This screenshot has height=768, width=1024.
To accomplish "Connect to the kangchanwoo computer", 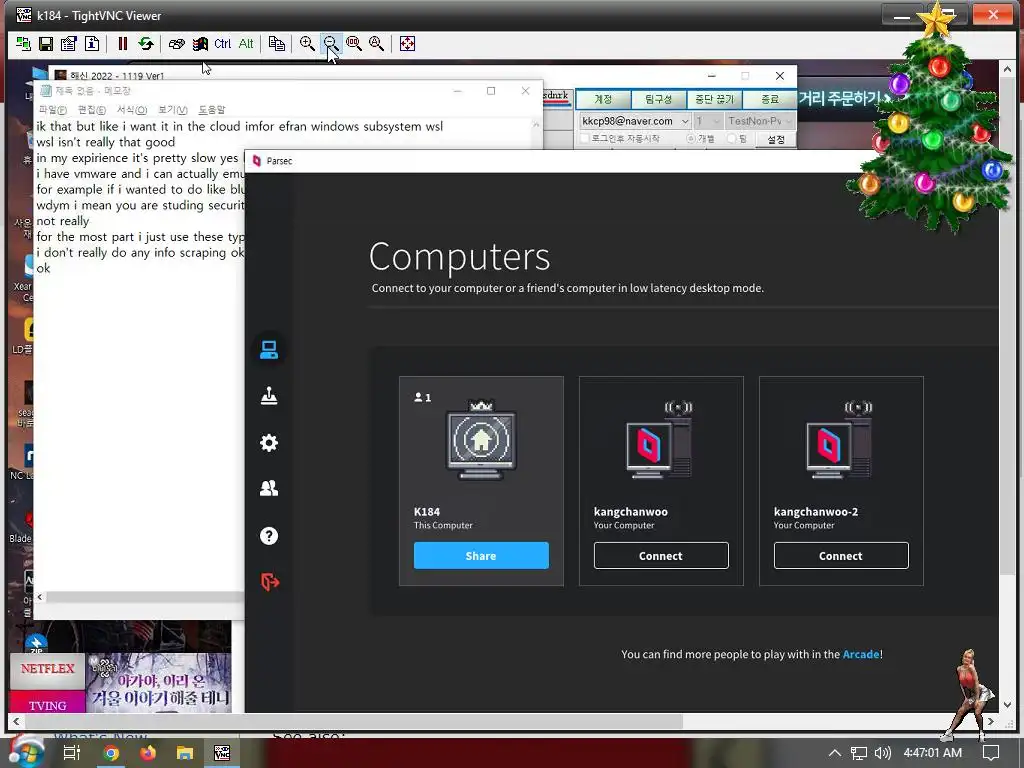I will point(661,556).
